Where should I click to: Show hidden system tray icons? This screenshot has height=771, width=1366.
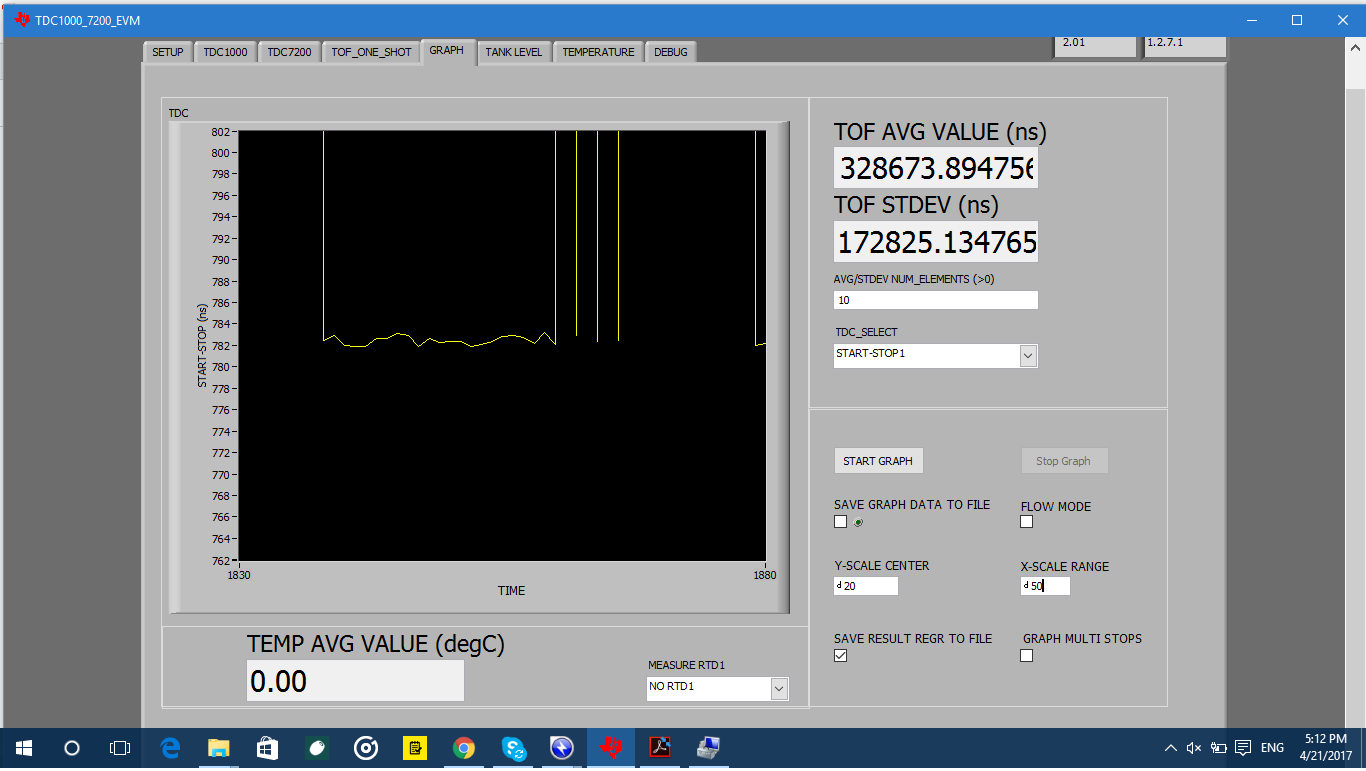click(1171, 747)
